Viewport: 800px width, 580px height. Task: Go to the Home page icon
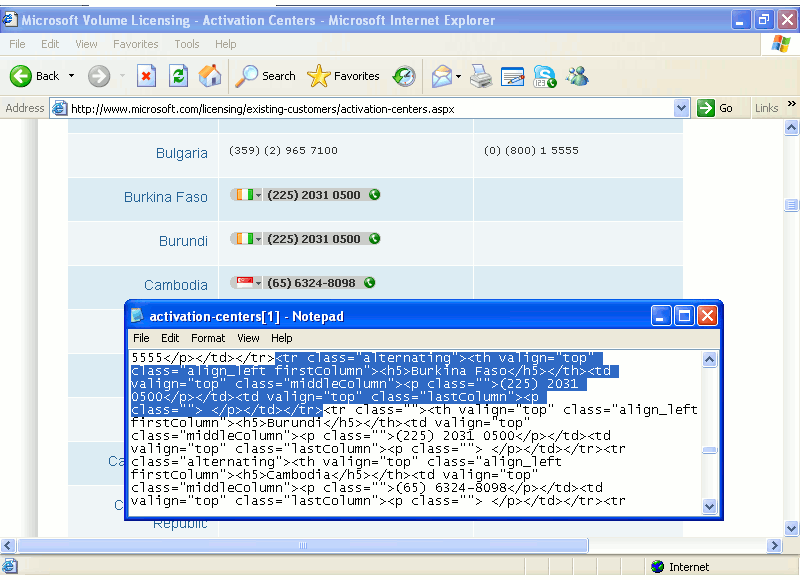210,77
